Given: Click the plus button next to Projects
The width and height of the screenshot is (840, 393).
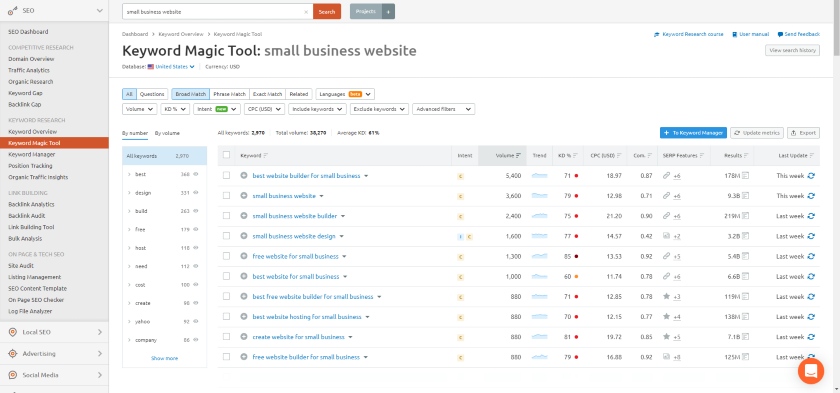Looking at the screenshot, I should pyautogui.click(x=389, y=11).
